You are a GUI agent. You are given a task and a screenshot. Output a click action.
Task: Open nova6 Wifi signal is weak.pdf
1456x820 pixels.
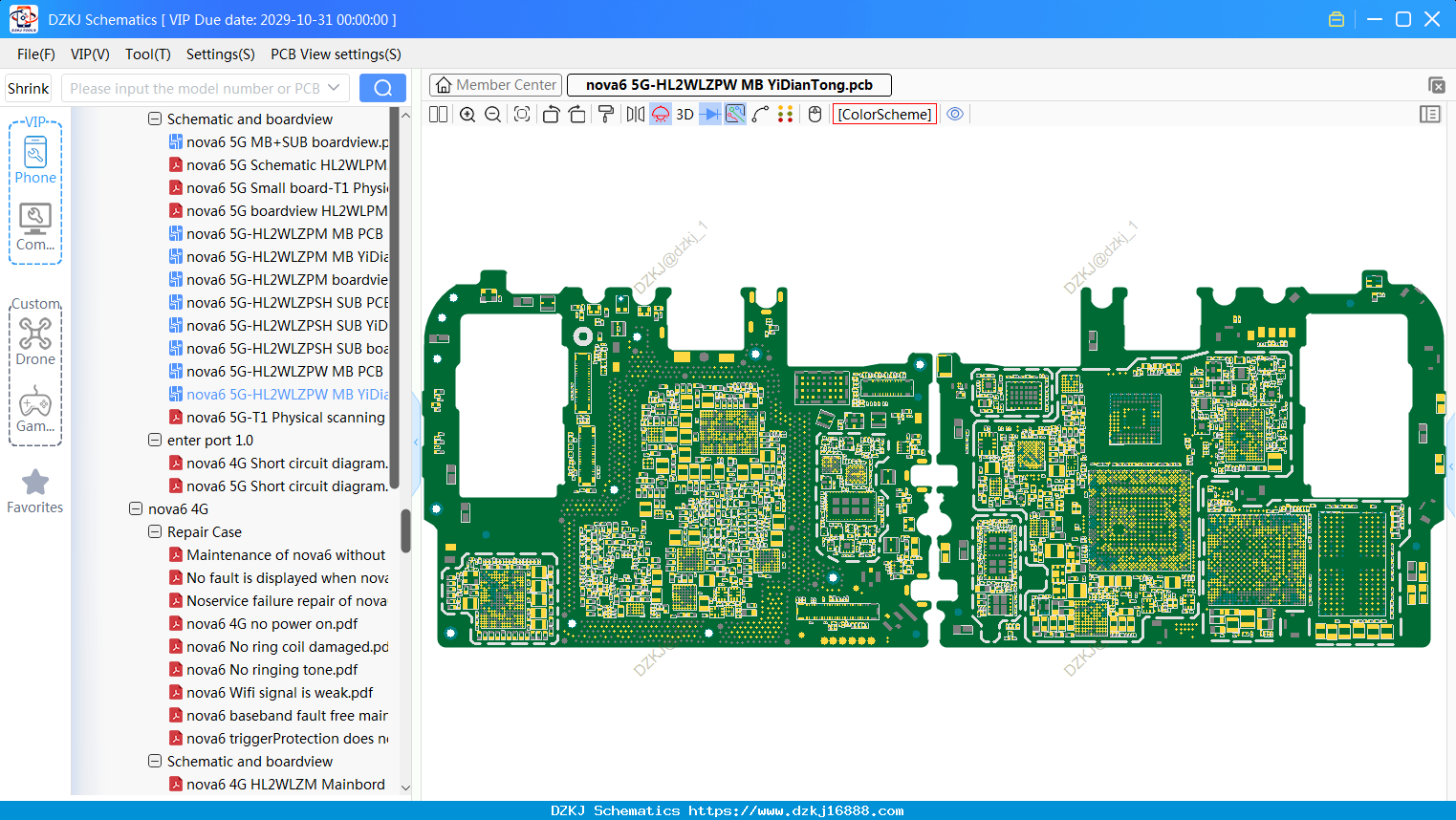point(272,693)
